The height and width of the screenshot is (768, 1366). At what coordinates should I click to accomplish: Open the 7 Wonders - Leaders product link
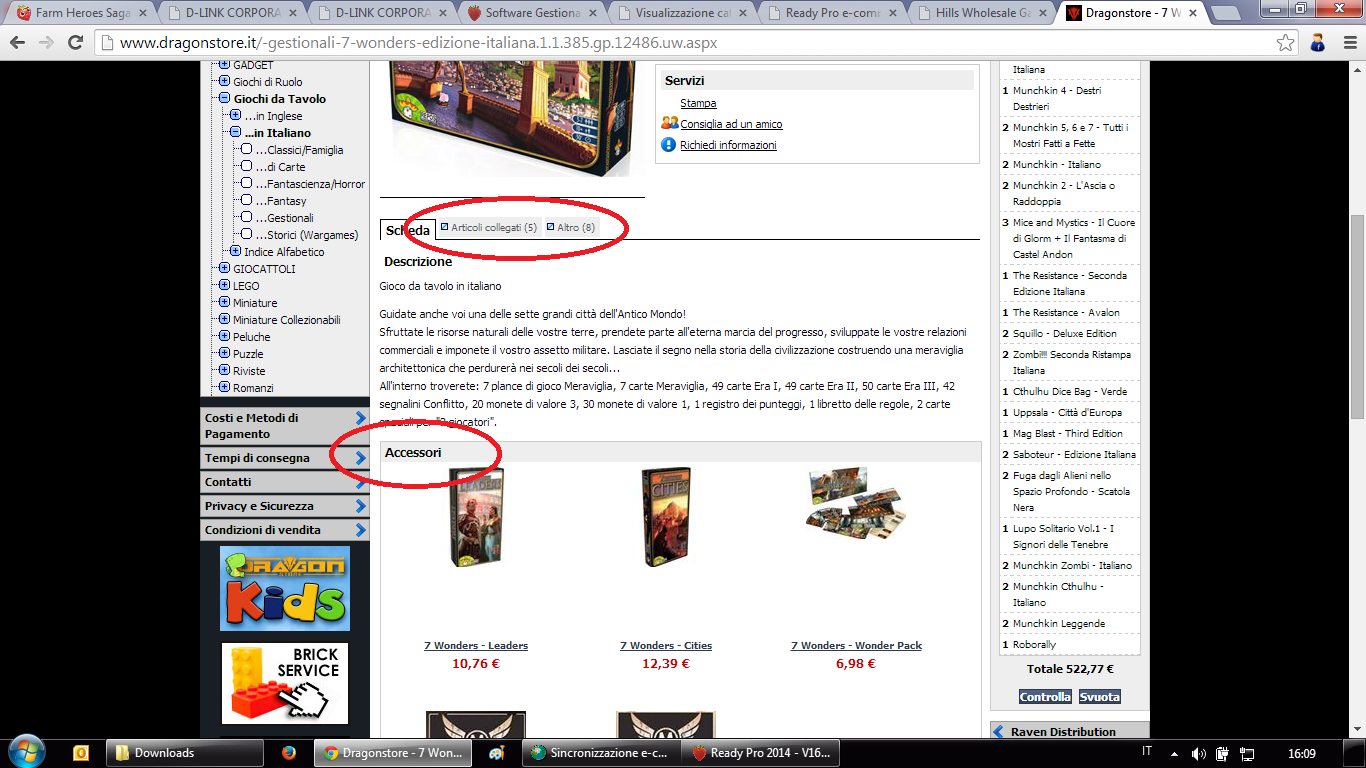pos(476,646)
